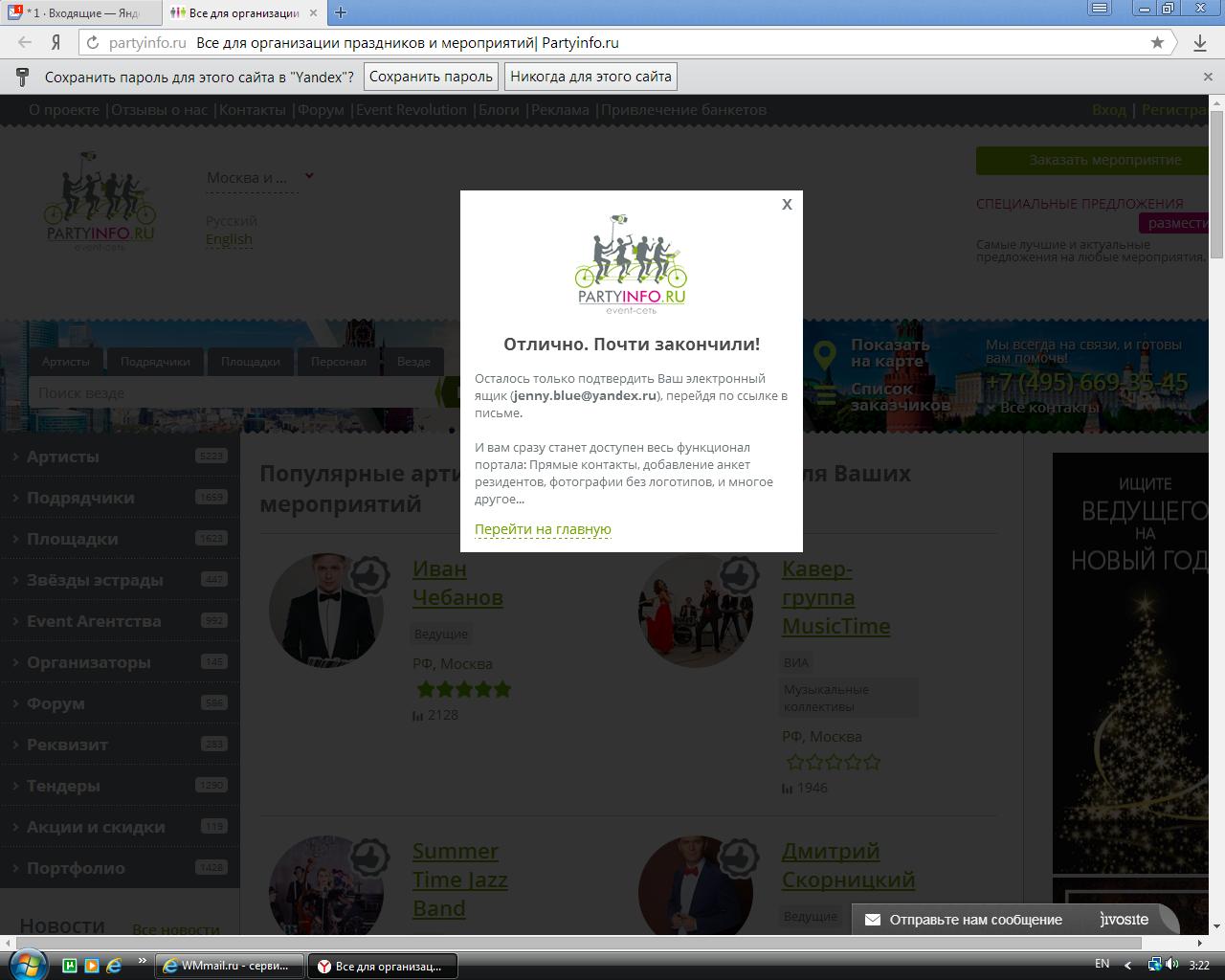Image resolution: width=1225 pixels, height=980 pixels.
Task: Close the registration confirmation popup
Action: pyautogui.click(x=787, y=204)
